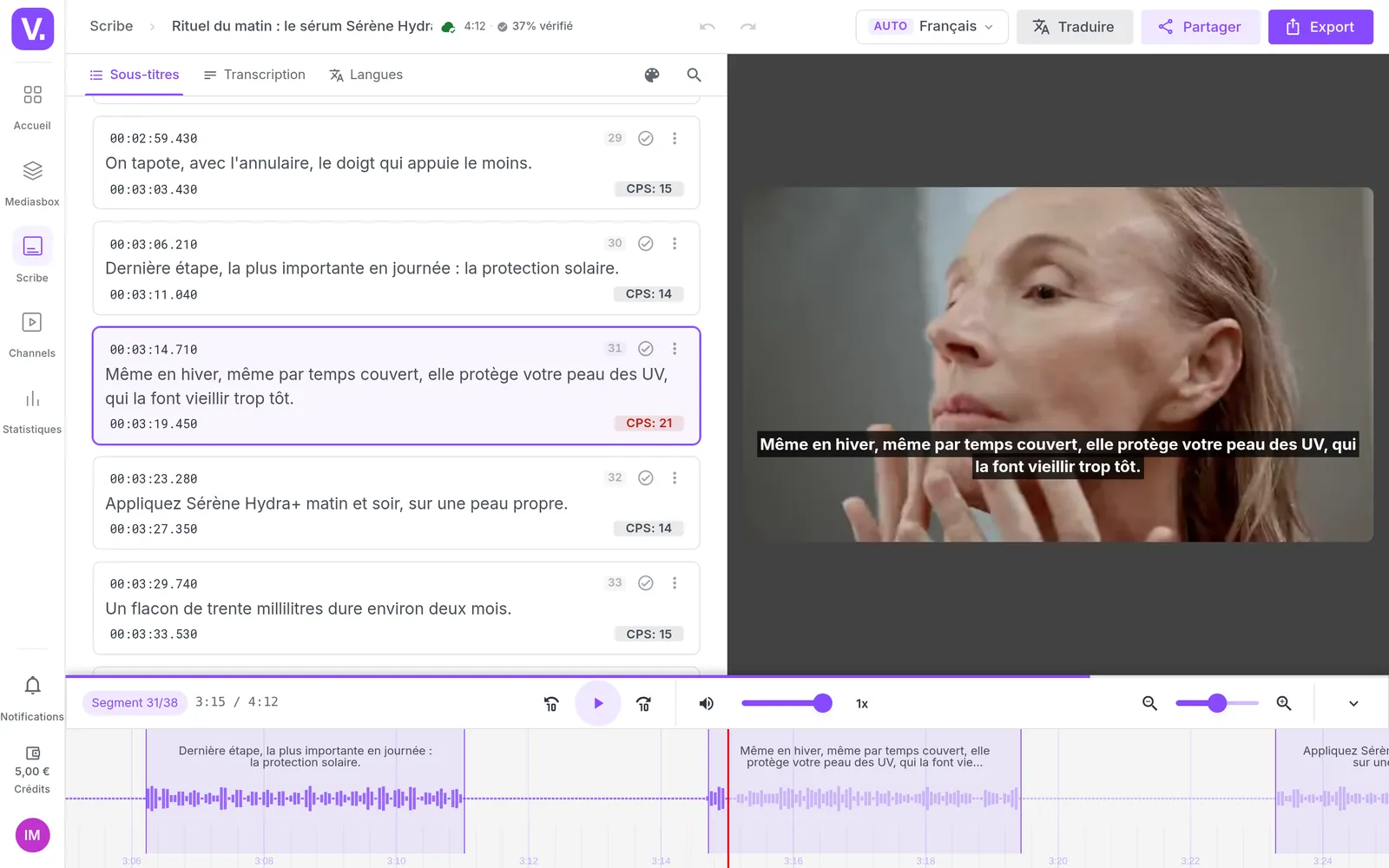Play the video
Screen dimensions: 1389x868
pos(598,704)
